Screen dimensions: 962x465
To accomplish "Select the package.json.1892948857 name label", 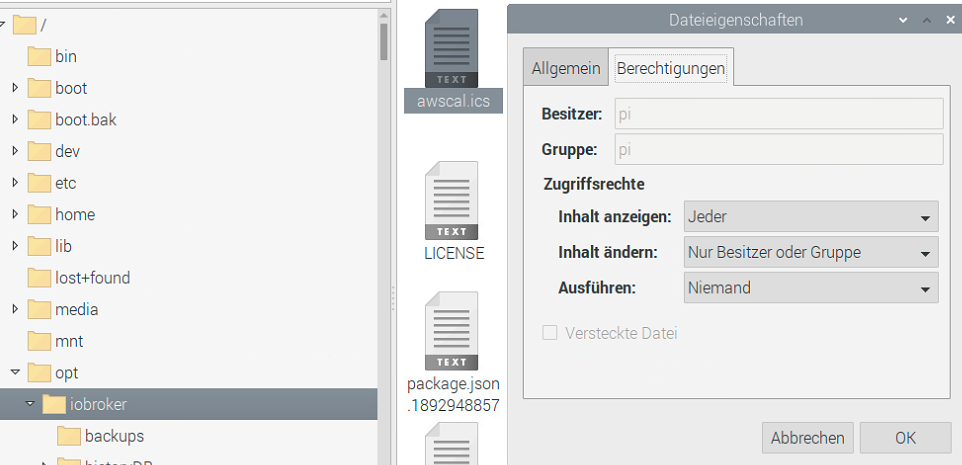I will tap(453, 395).
